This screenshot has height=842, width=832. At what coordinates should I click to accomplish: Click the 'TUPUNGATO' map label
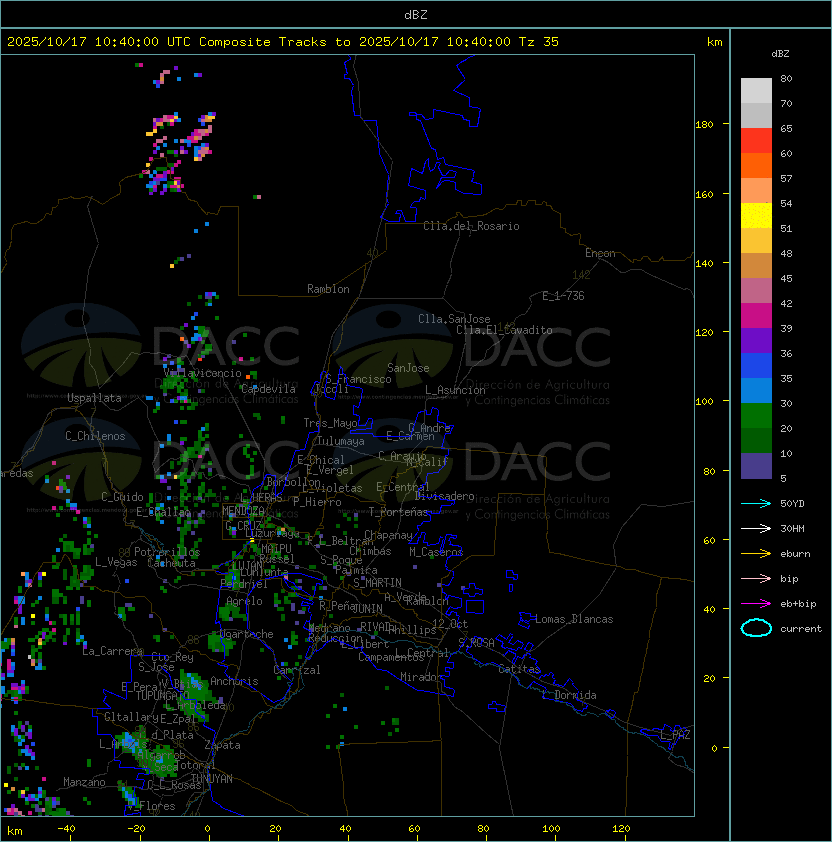tap(162, 696)
